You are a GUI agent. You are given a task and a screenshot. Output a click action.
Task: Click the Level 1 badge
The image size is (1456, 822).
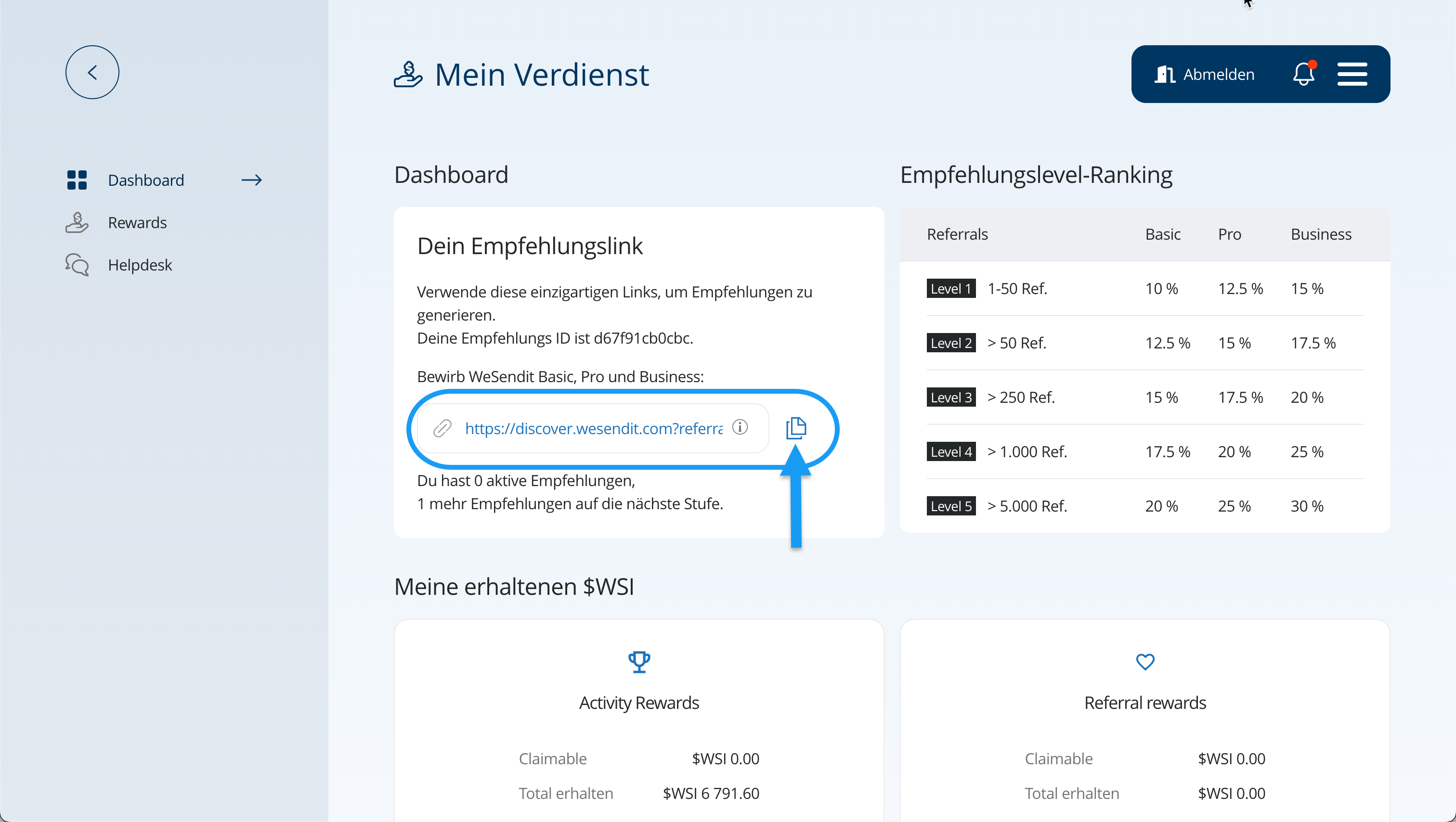point(951,289)
